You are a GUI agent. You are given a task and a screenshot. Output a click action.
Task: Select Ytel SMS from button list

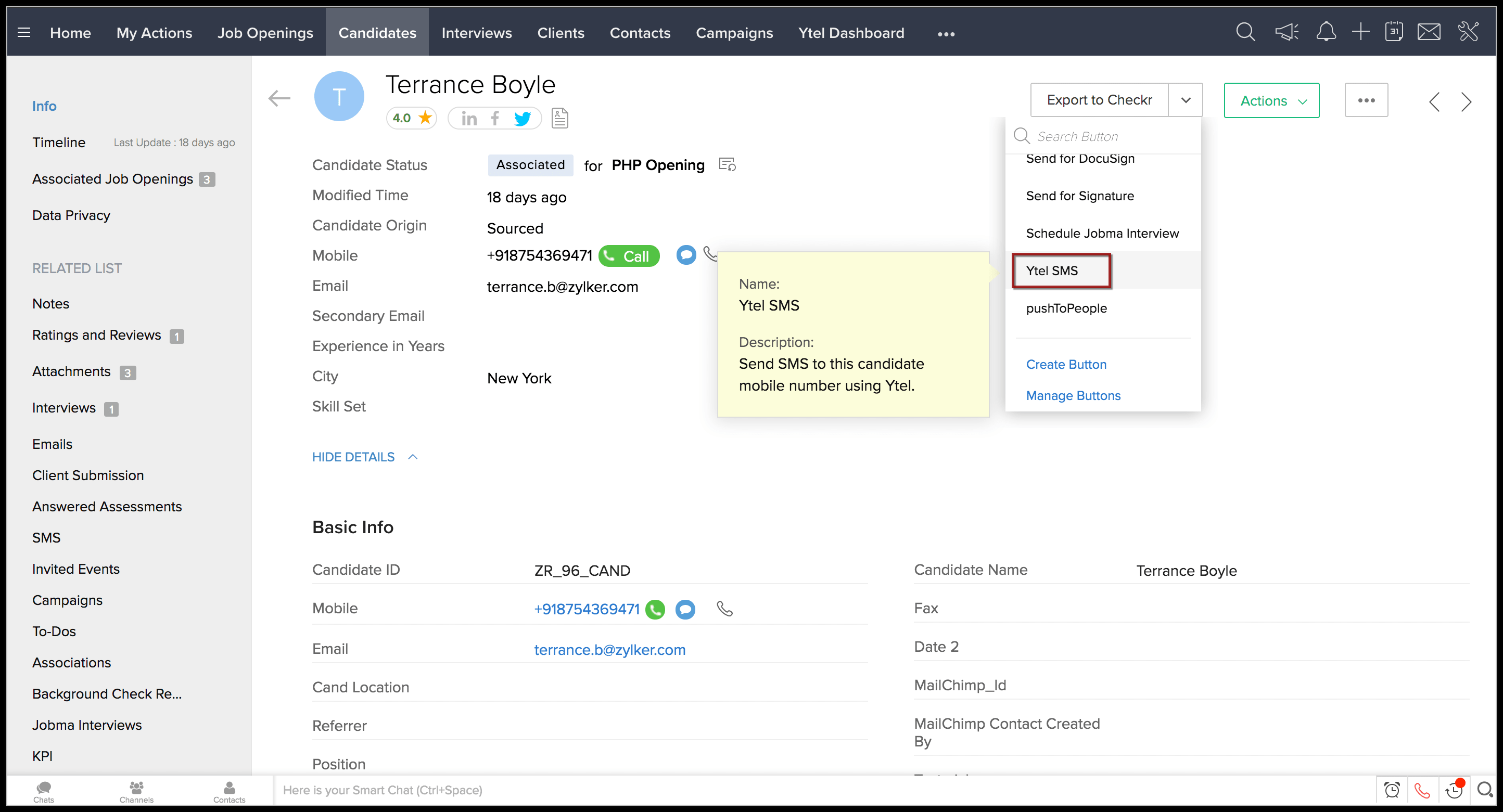[x=1052, y=270]
